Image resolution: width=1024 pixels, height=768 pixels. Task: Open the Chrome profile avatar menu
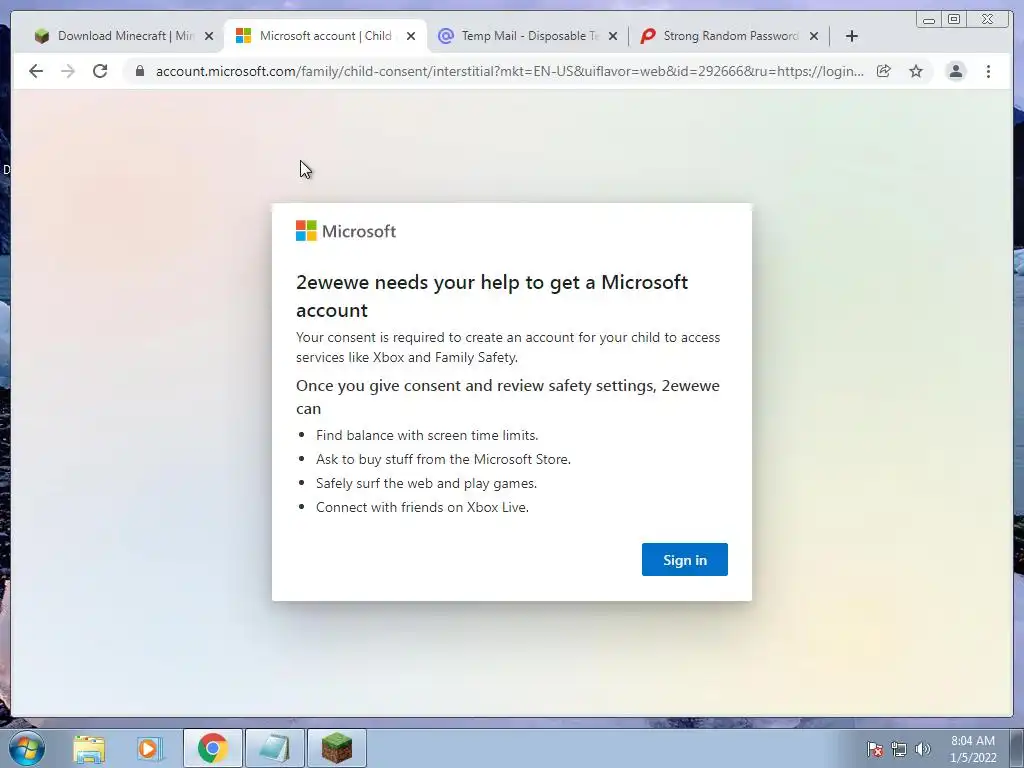point(955,71)
